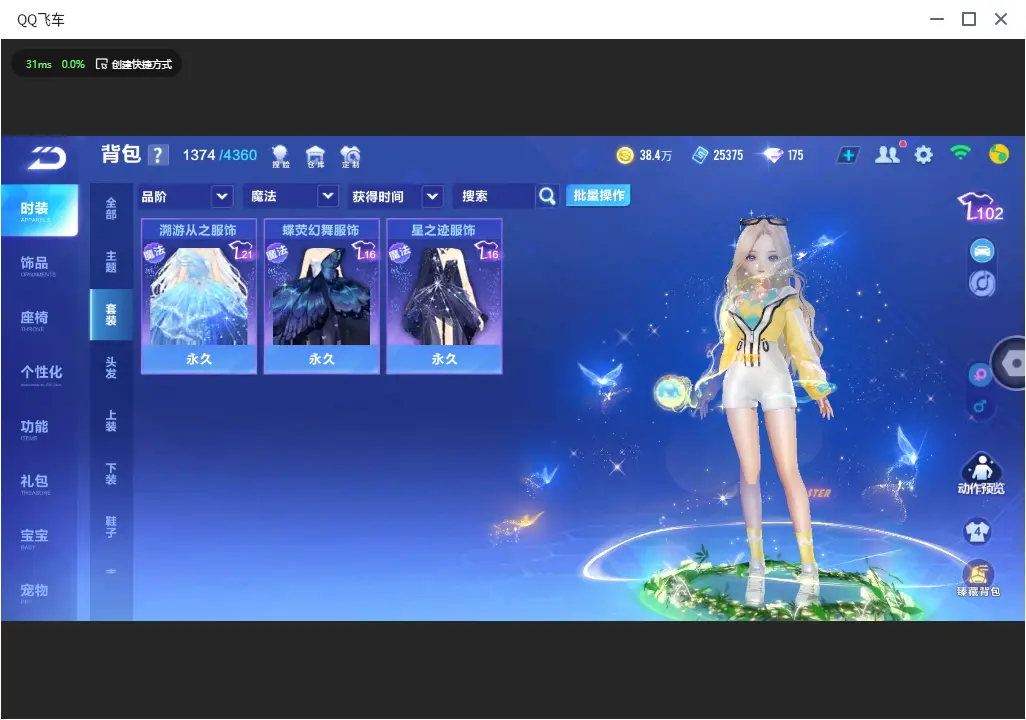Switch to the 个性化 category tab
1026x720 pixels.
39,374
